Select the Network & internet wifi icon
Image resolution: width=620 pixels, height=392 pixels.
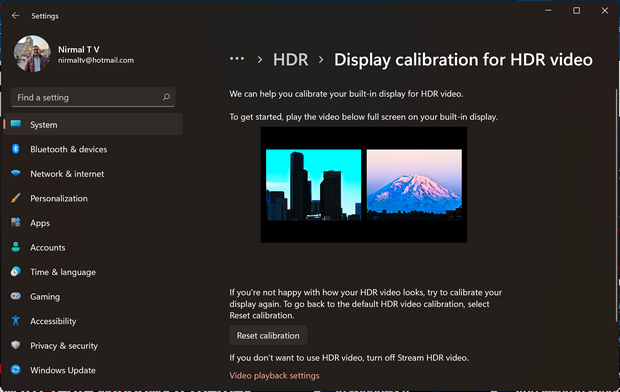point(16,173)
